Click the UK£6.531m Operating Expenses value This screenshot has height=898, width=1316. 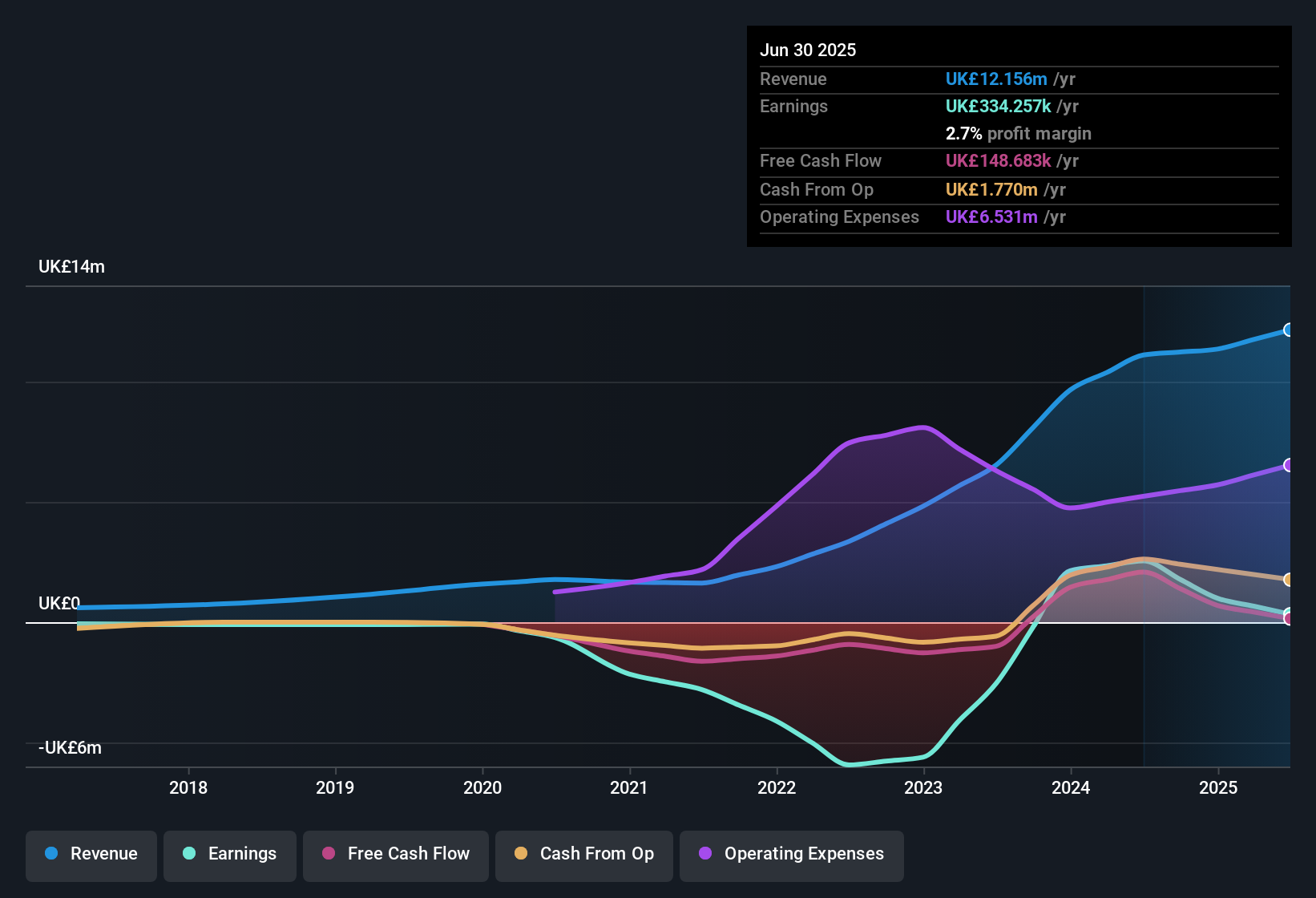pyautogui.click(x=990, y=217)
